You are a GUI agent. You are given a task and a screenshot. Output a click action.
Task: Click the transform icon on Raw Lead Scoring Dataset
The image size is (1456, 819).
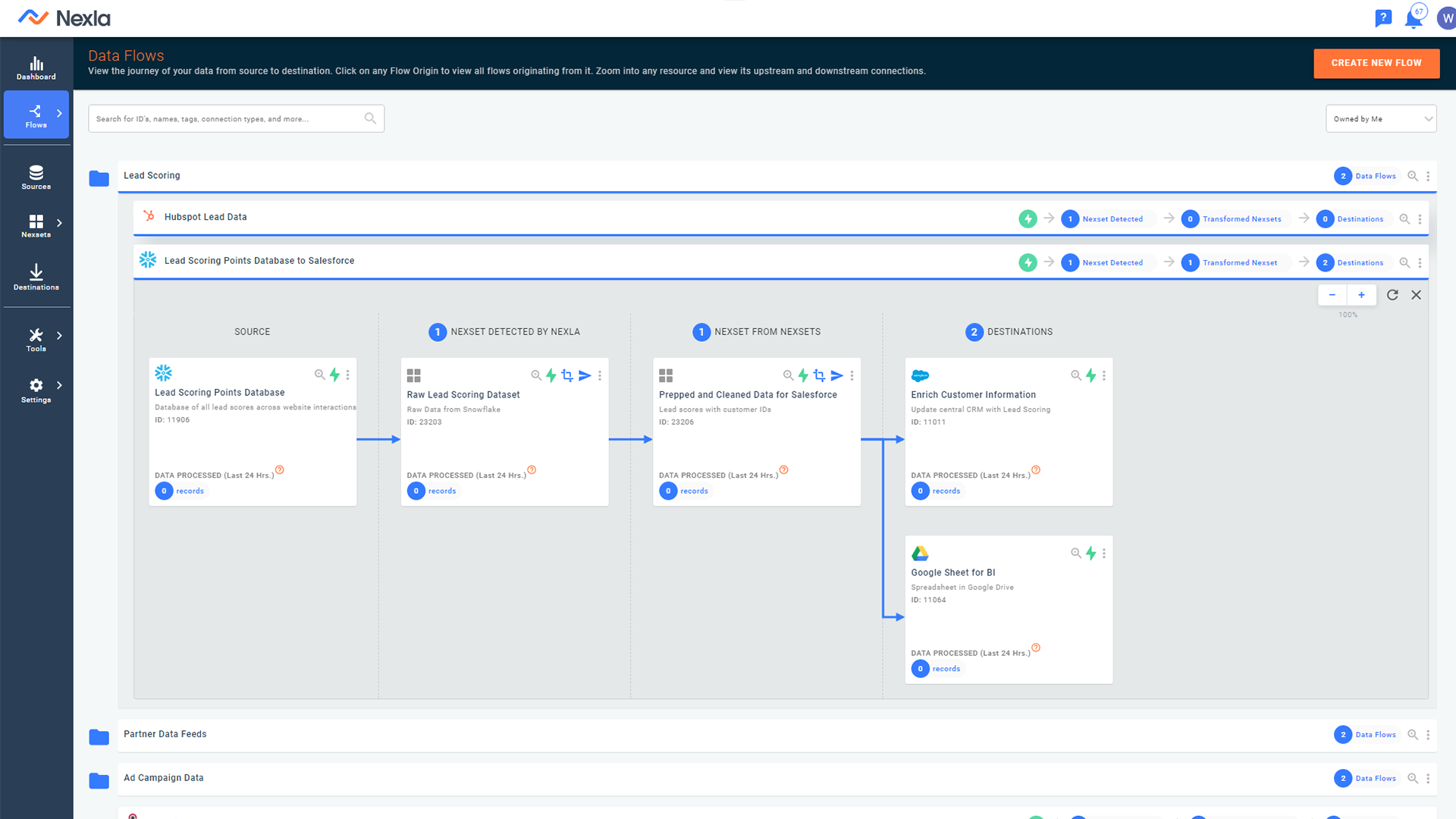point(567,375)
